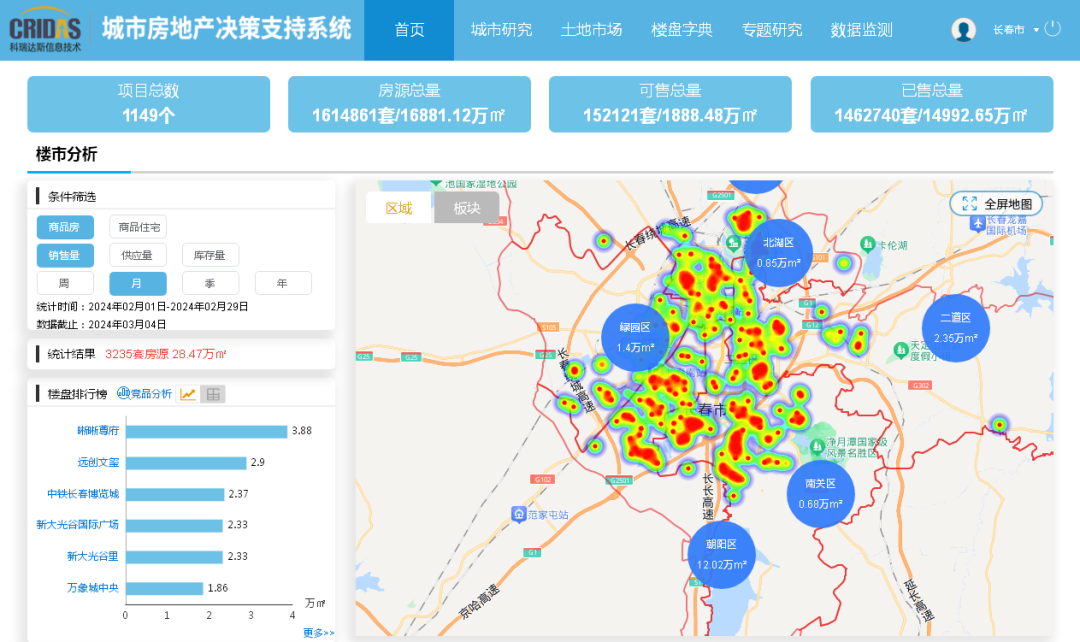Switch ranking to chart view icon
This screenshot has width=1080, height=642.
click(187, 394)
